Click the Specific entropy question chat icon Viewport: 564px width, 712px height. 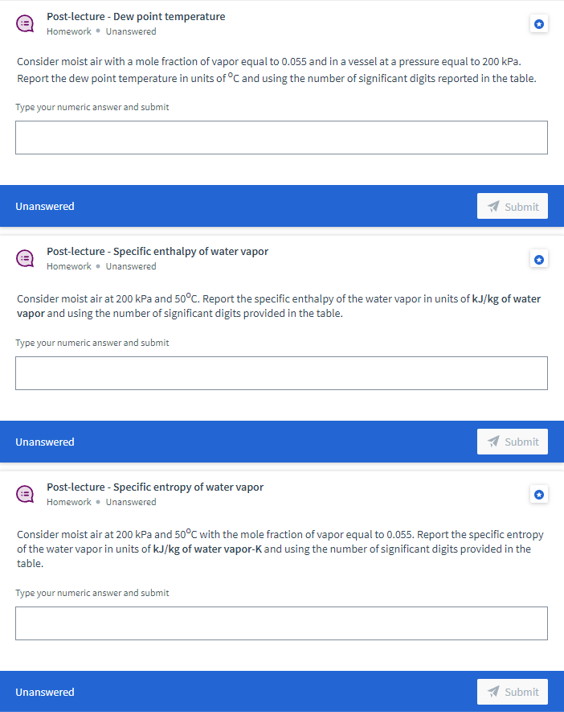[x=25, y=494]
